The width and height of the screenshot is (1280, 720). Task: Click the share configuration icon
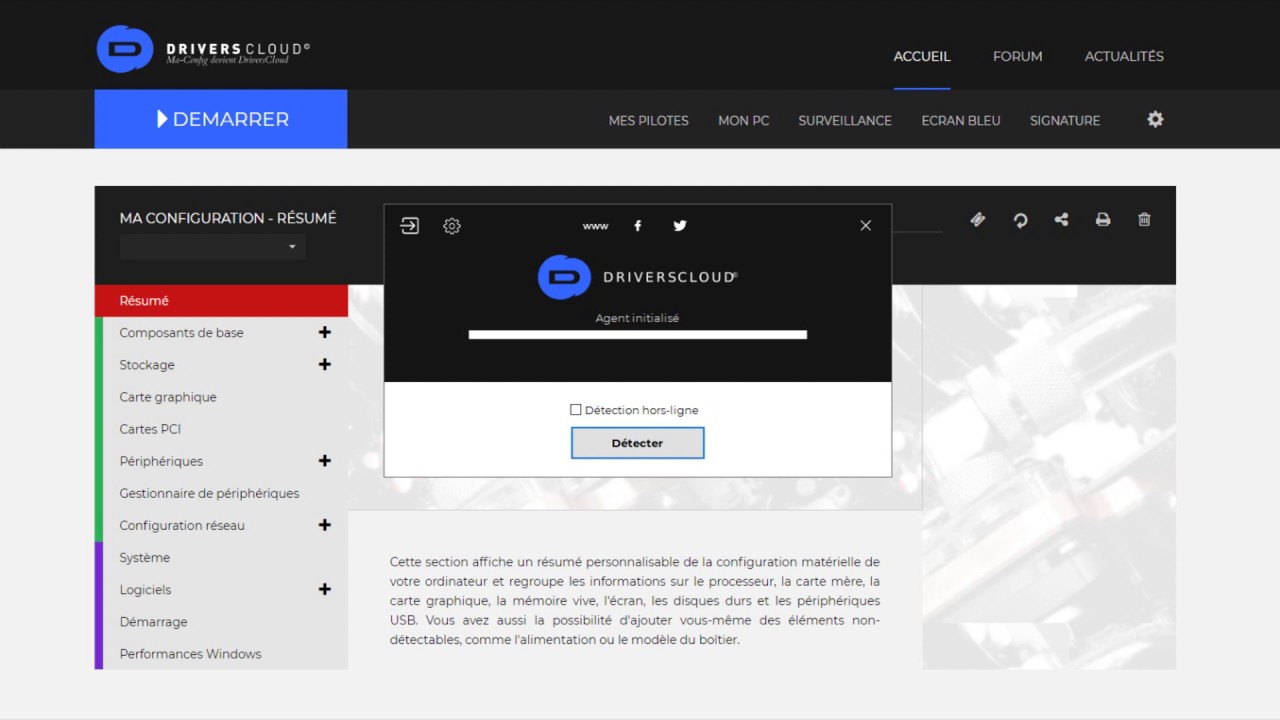pos(1061,220)
